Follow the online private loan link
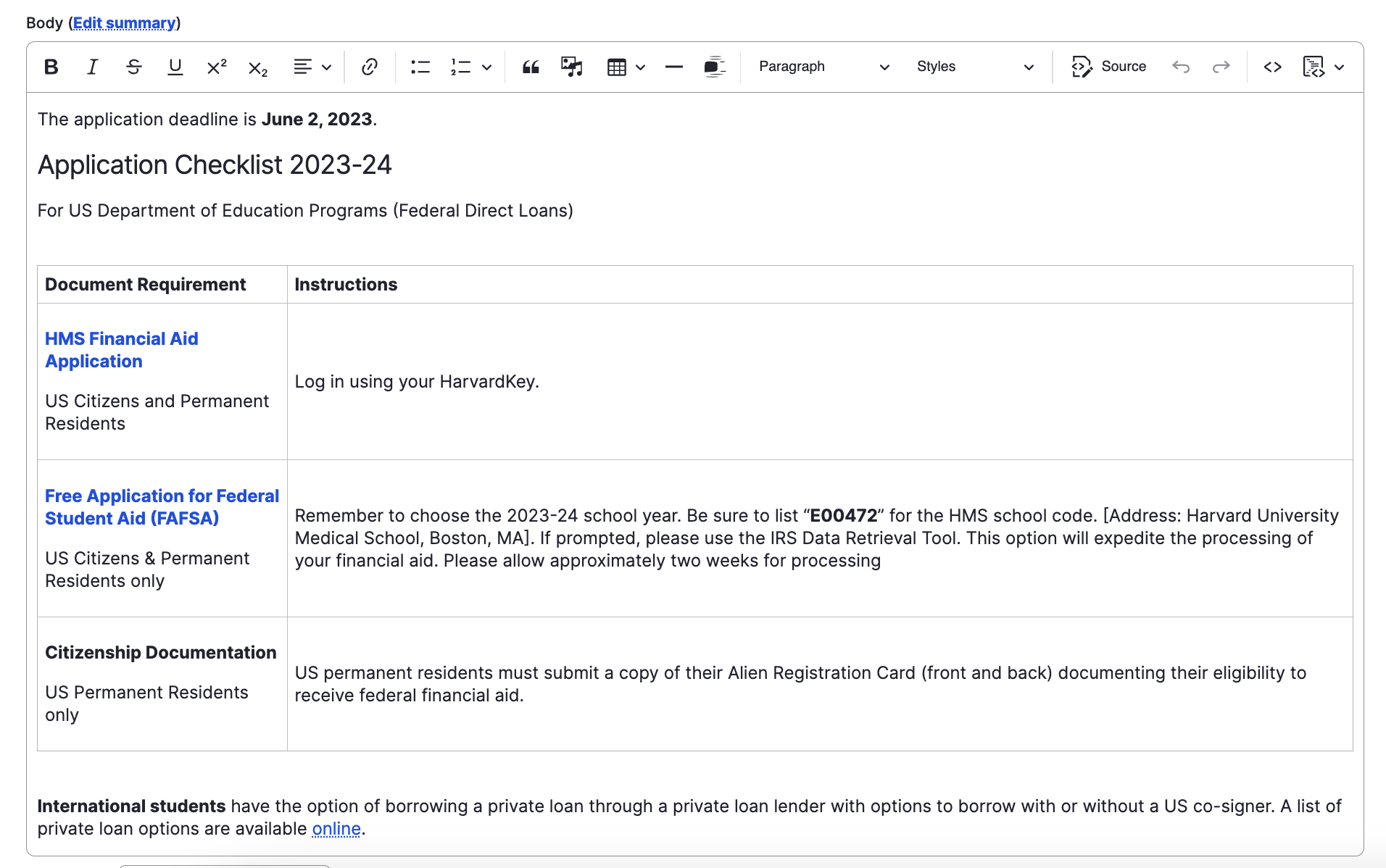This screenshot has width=1386, height=868. (x=336, y=829)
